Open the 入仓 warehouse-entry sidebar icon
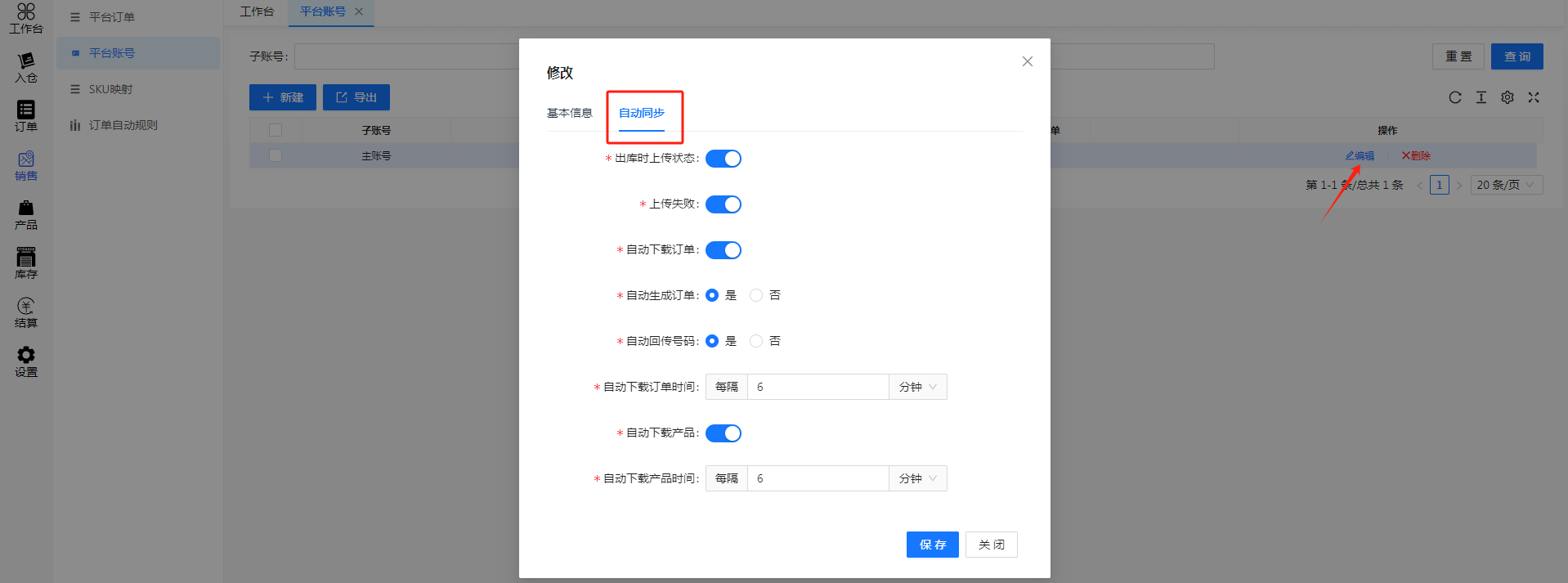 [26, 67]
